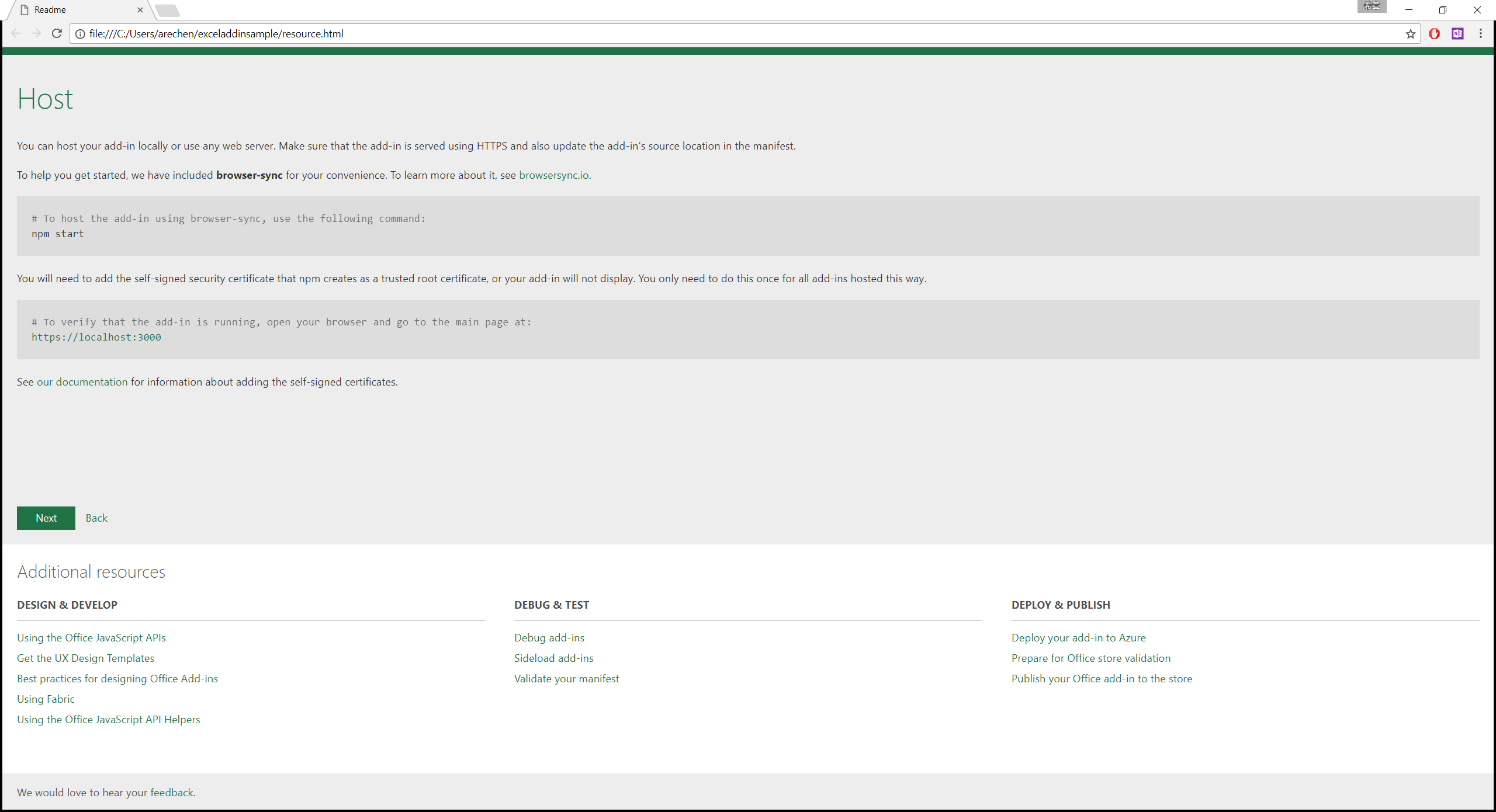Viewport: 1496px width, 812px height.
Task: Open the 'Sideload add-ins' link
Action: [553, 658]
